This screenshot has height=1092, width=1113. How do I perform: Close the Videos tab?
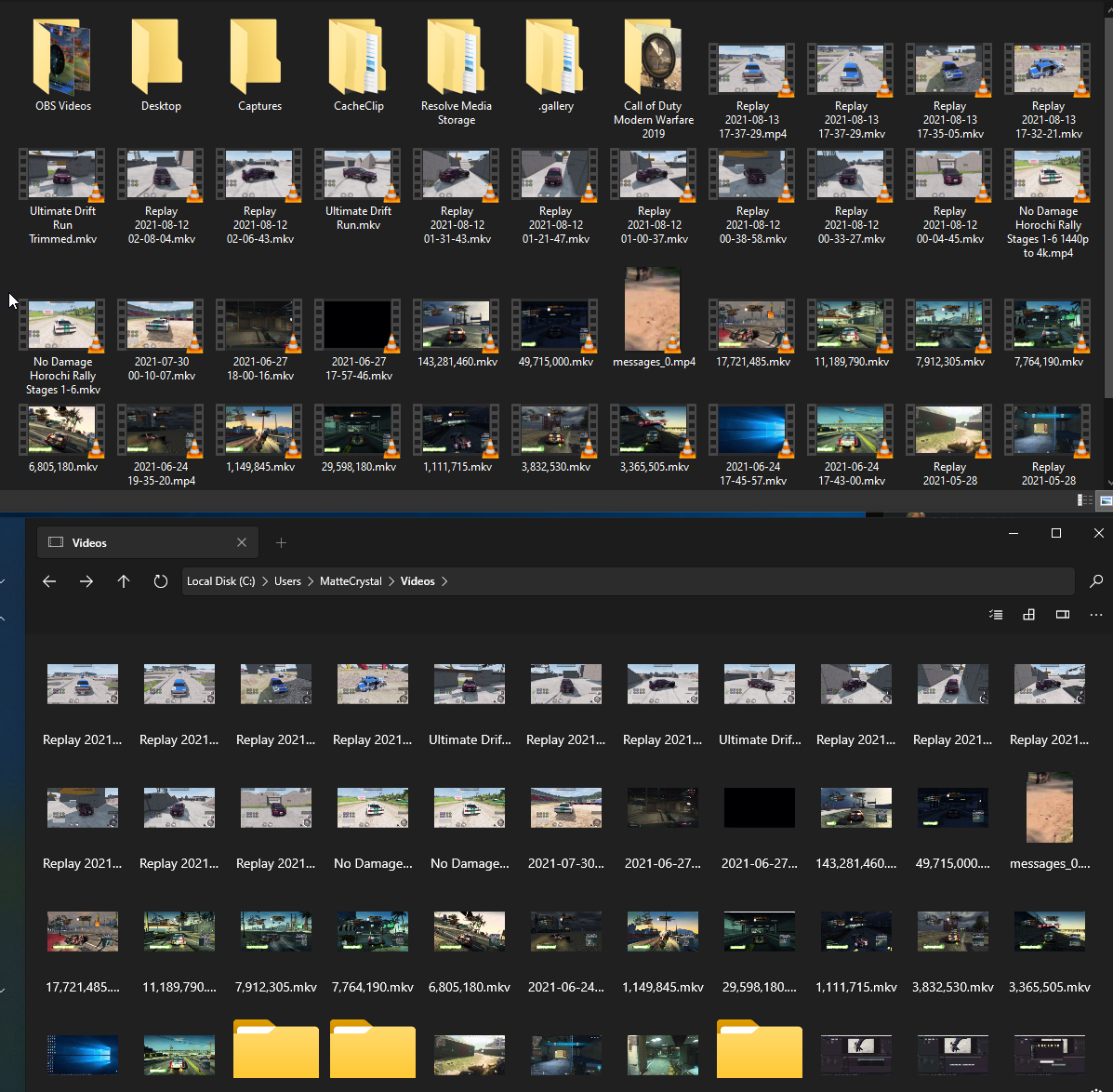[242, 542]
